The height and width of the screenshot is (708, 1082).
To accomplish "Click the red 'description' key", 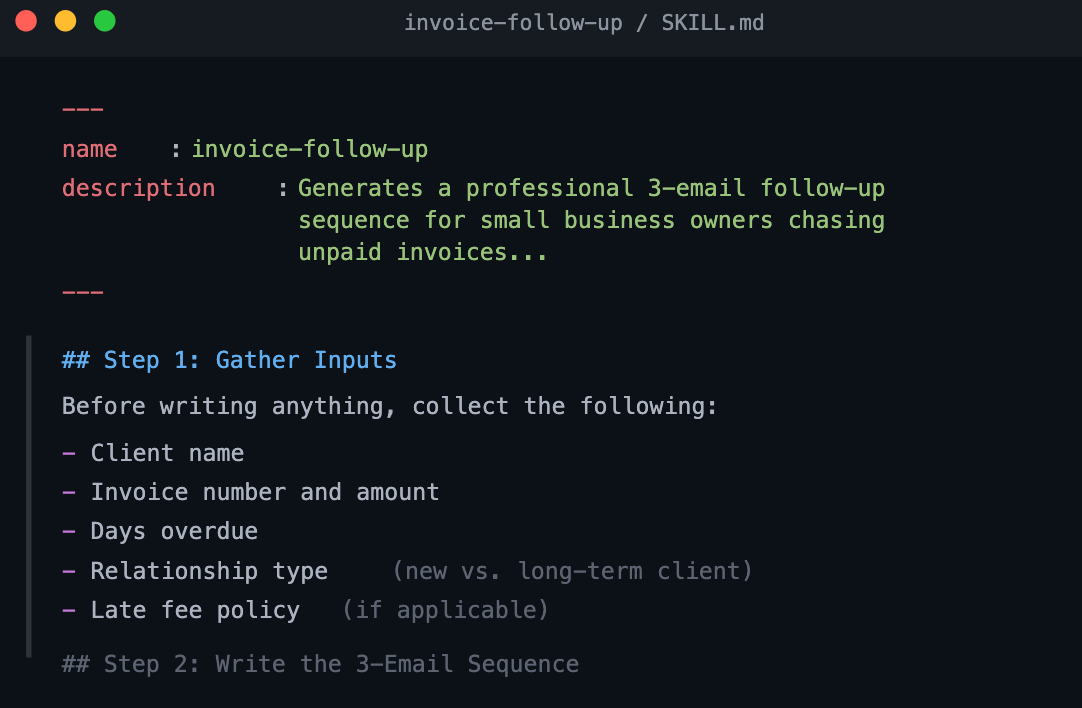I will tap(139, 188).
